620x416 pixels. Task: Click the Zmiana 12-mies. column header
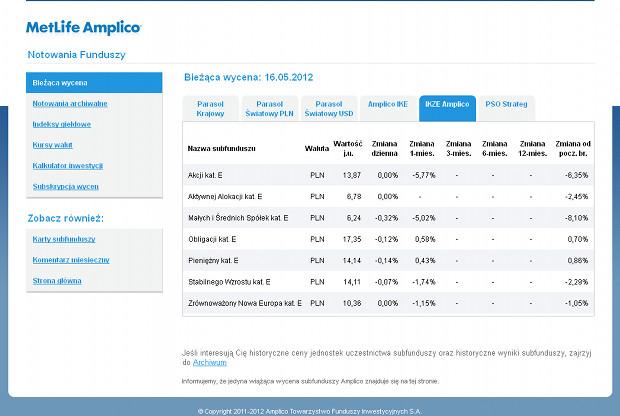[x=532, y=149]
